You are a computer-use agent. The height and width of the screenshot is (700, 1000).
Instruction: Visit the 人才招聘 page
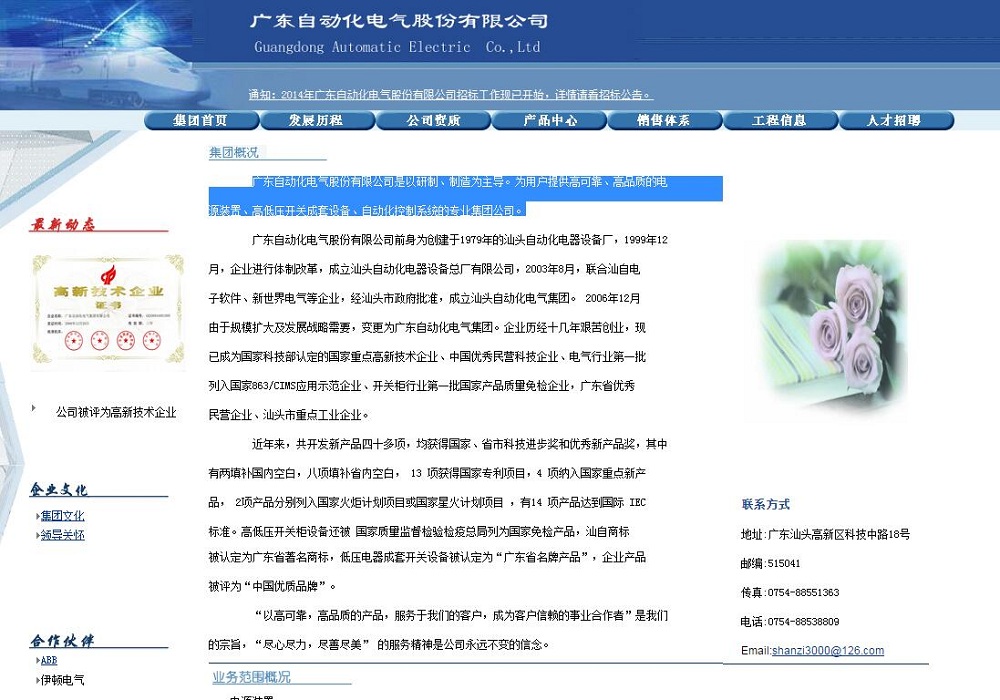(x=896, y=120)
